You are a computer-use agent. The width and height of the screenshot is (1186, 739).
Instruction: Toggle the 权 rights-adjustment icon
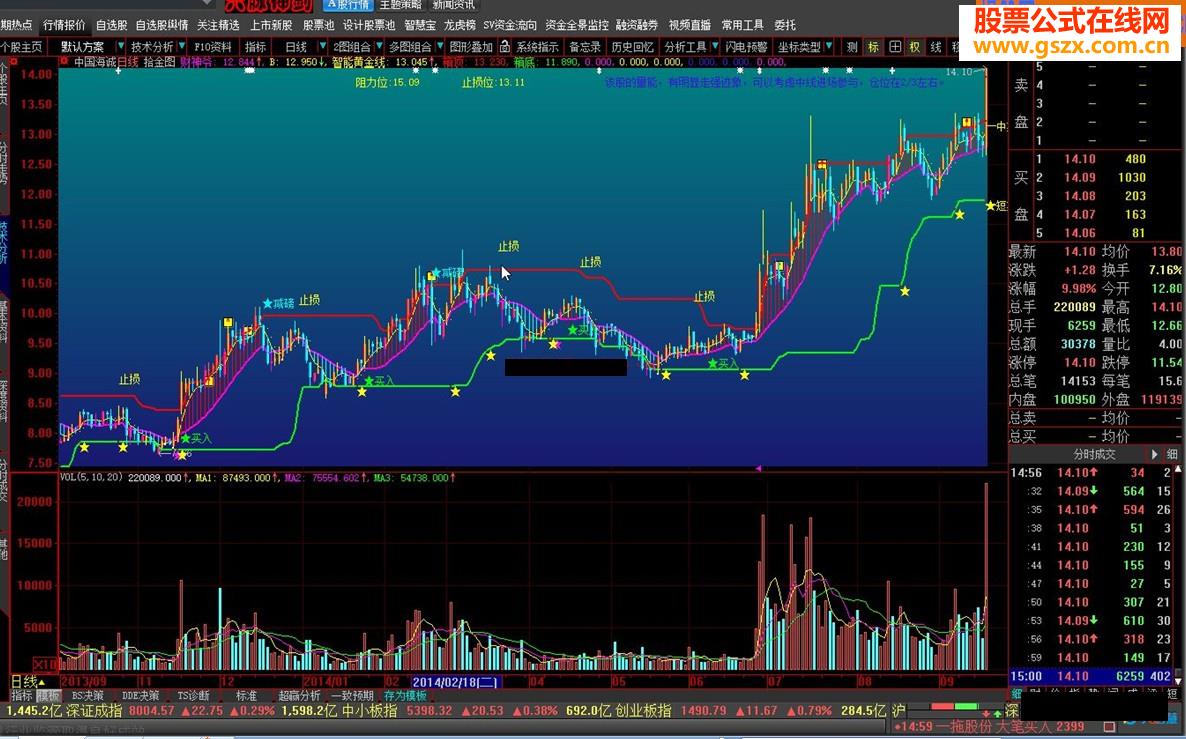coord(914,47)
